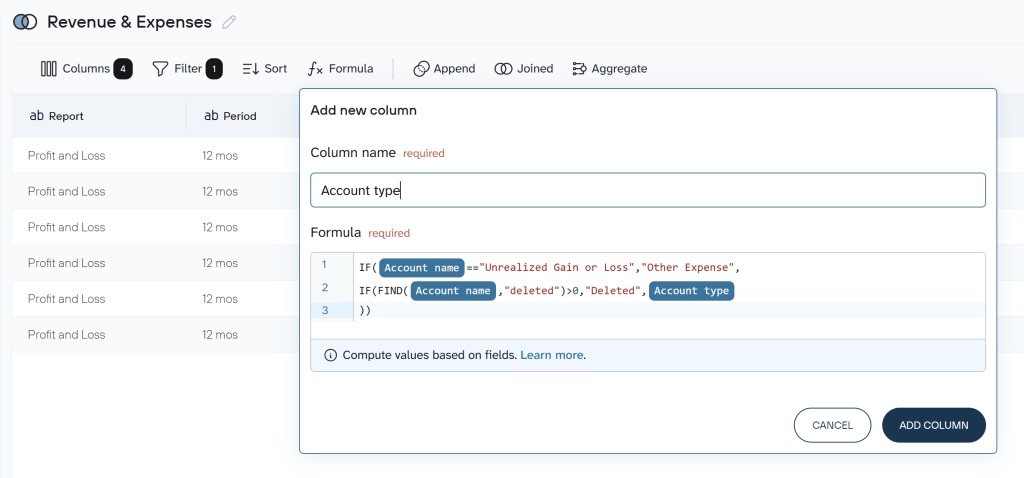Open the Sort toolbar option
This screenshot has height=478, width=1024.
point(264,69)
